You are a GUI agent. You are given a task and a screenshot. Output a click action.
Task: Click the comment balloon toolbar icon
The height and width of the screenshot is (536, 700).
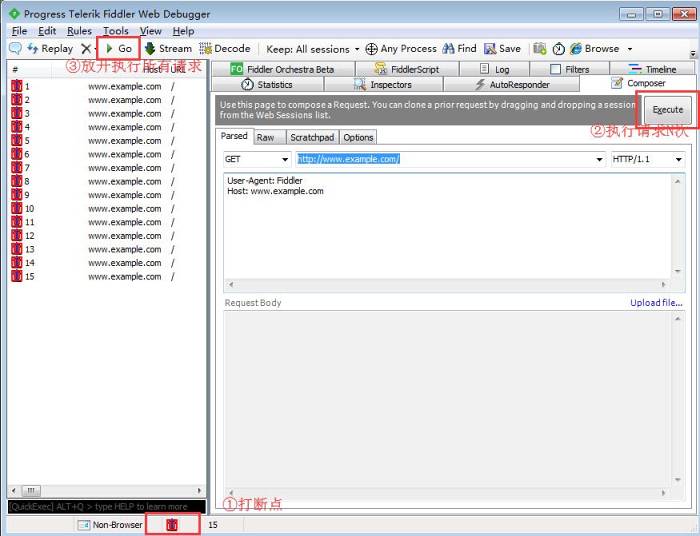point(16,49)
